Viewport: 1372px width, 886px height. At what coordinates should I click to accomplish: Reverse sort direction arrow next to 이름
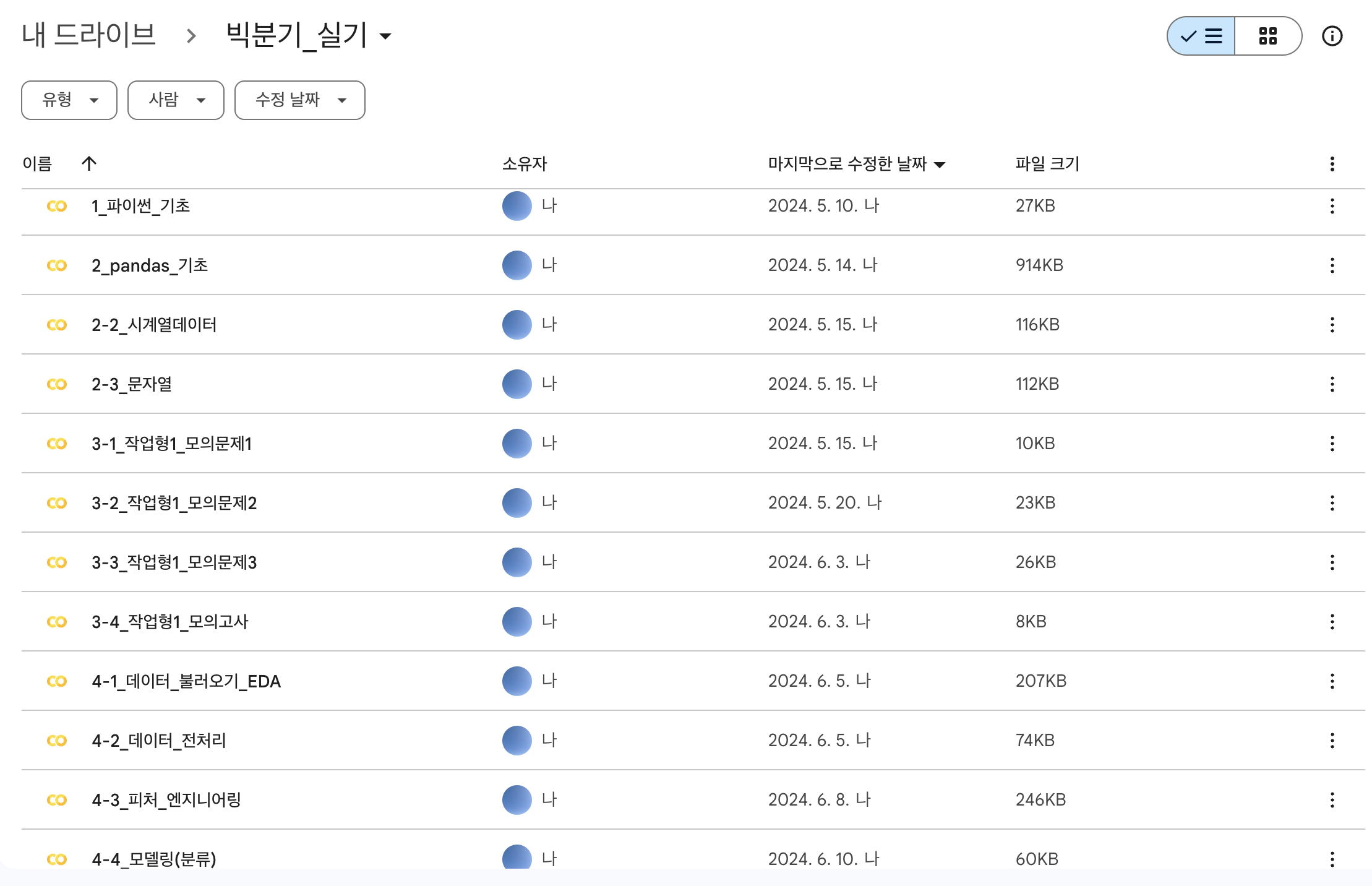click(x=89, y=164)
